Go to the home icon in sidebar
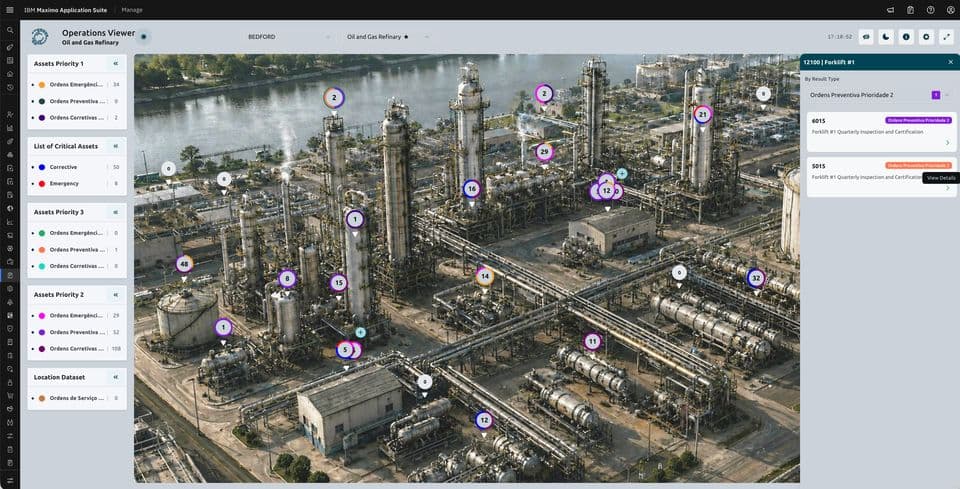The width and height of the screenshot is (960, 489). tap(10, 74)
